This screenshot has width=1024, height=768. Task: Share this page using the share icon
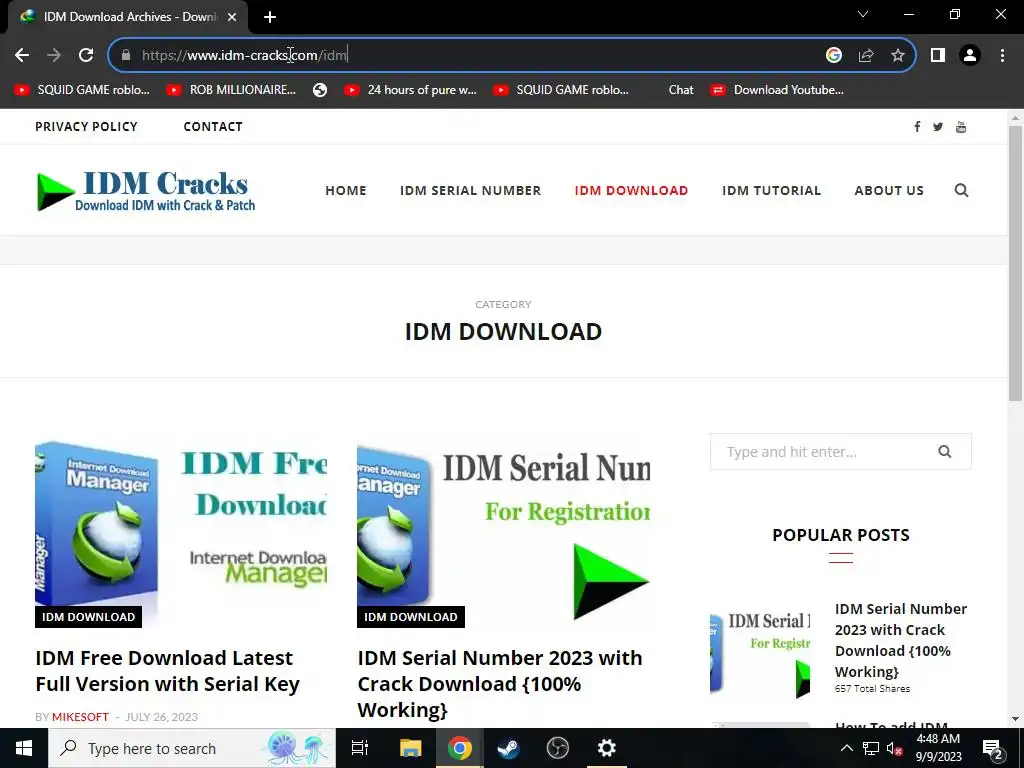[866, 56]
